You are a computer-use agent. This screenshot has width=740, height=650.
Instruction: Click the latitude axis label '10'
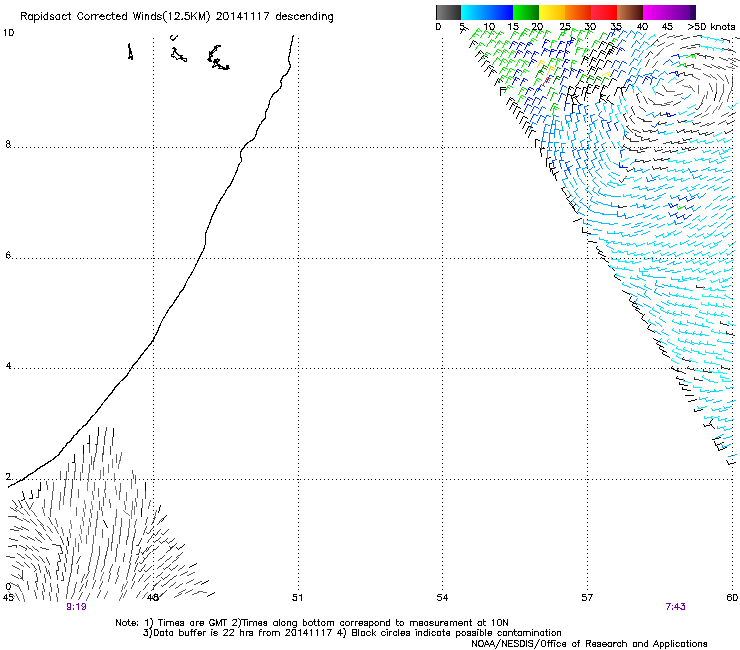[x=8, y=33]
